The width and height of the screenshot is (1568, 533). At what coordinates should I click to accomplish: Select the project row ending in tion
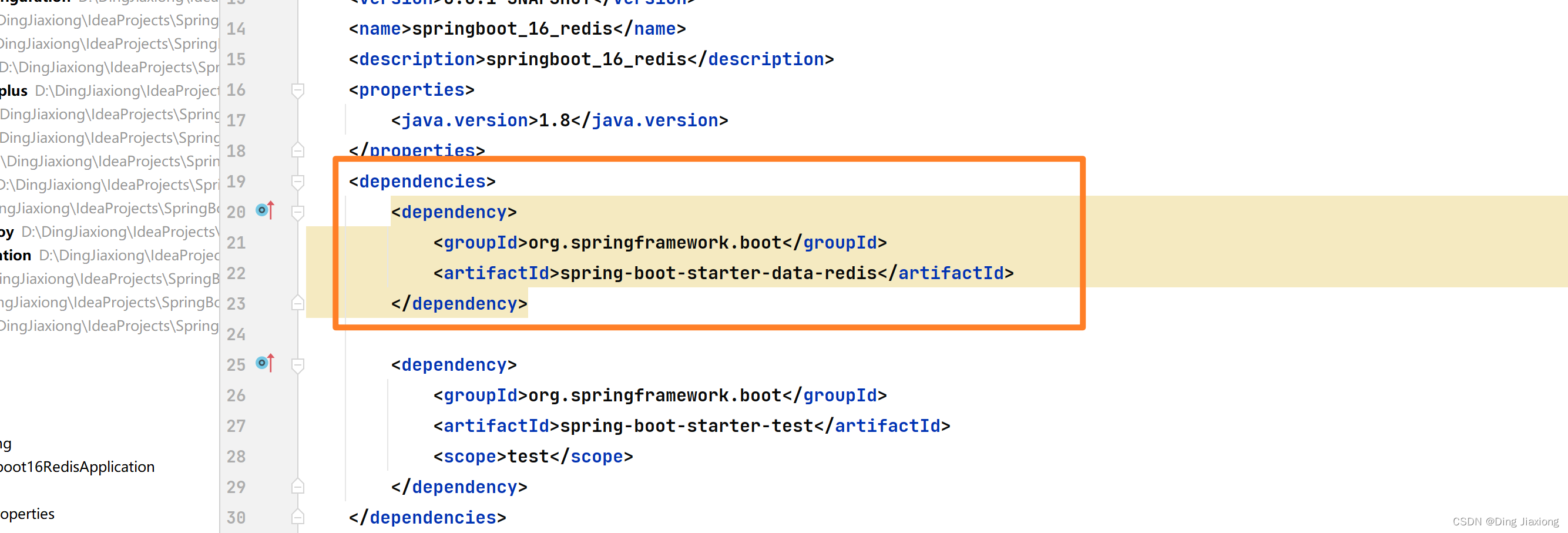coord(109,255)
